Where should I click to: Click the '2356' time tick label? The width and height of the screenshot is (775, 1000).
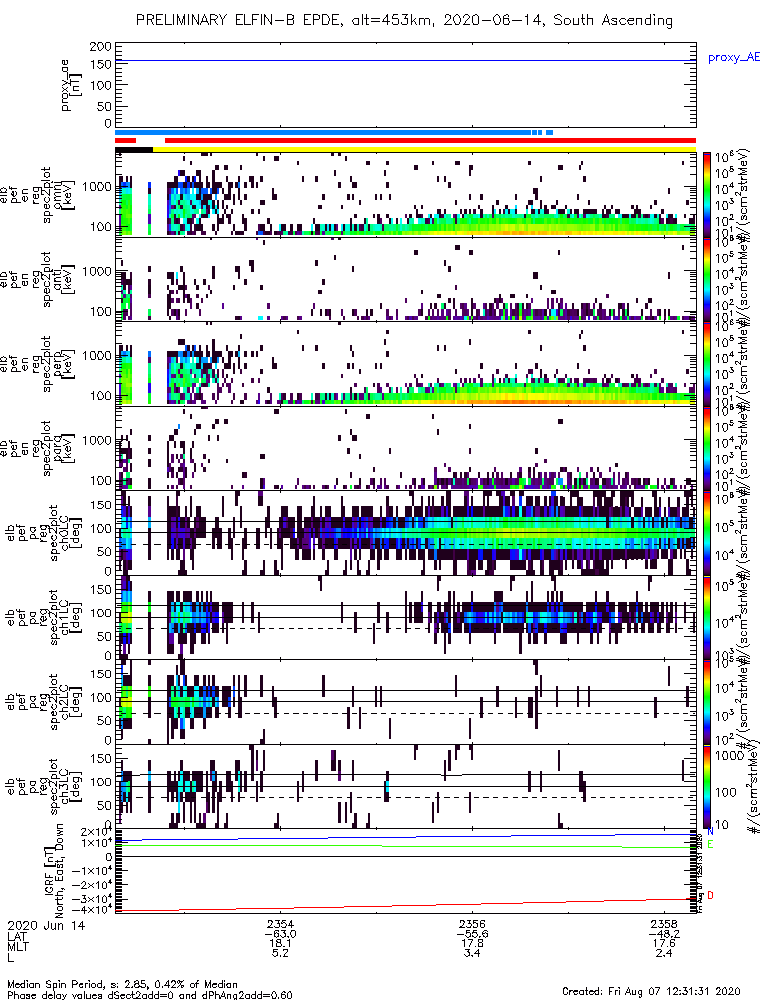tap(472, 925)
